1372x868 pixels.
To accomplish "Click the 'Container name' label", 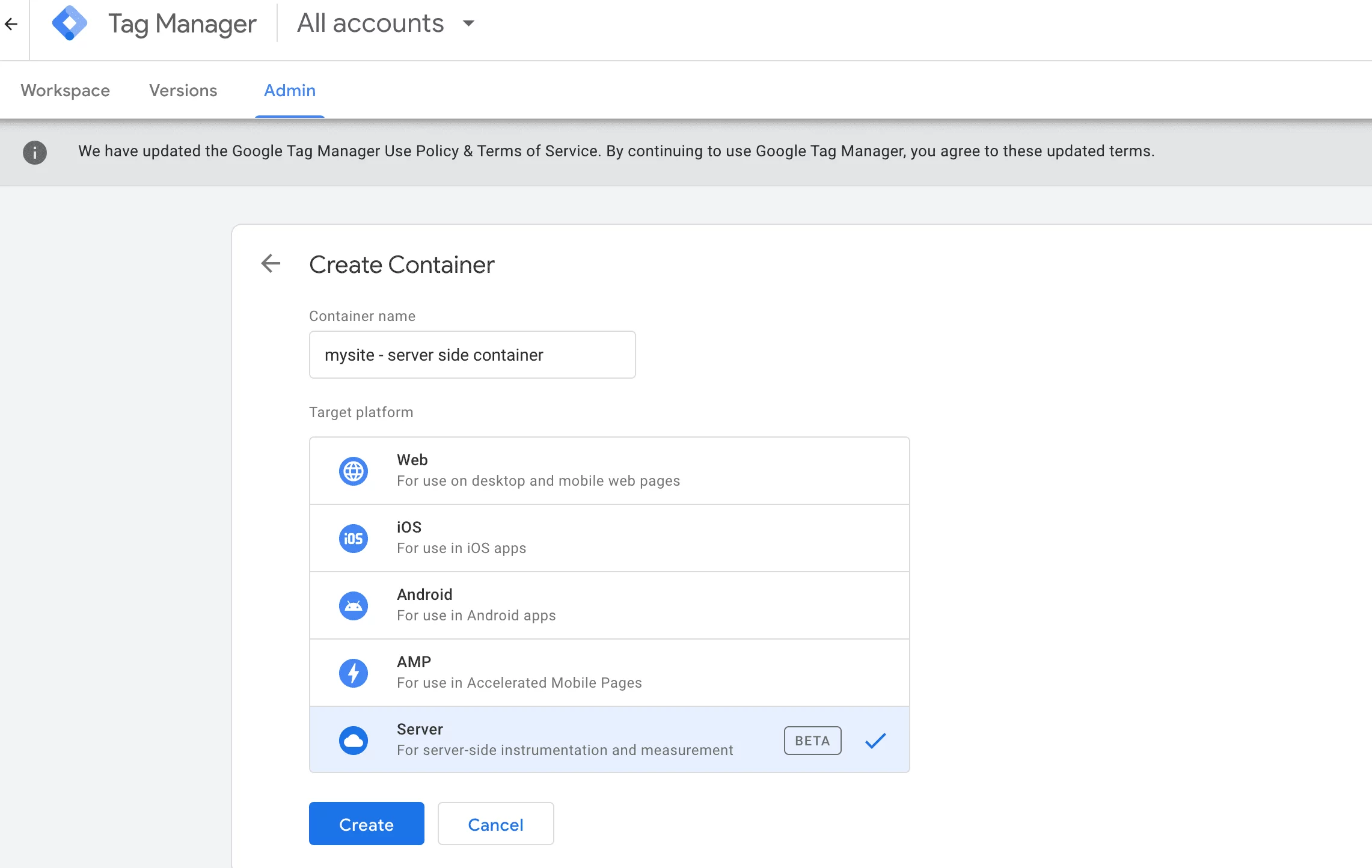I will coord(363,316).
